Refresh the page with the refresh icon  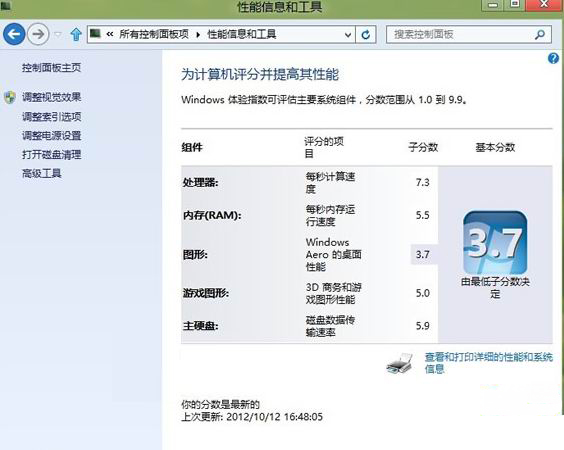click(366, 35)
